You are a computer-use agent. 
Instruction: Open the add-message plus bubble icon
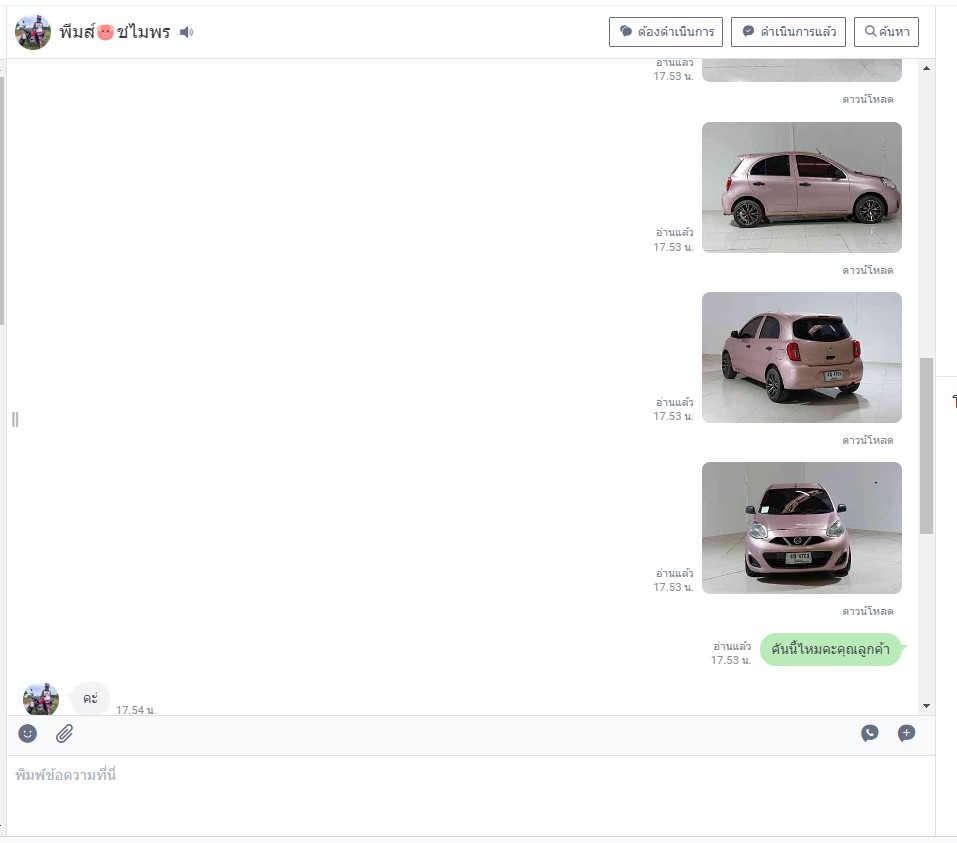click(906, 733)
